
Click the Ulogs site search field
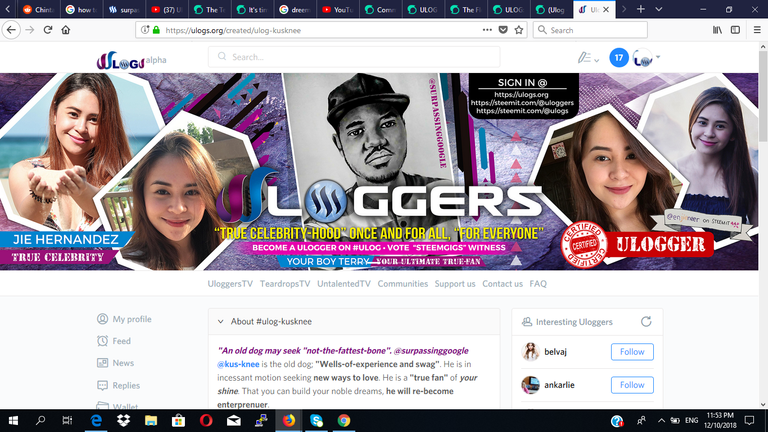click(354, 57)
